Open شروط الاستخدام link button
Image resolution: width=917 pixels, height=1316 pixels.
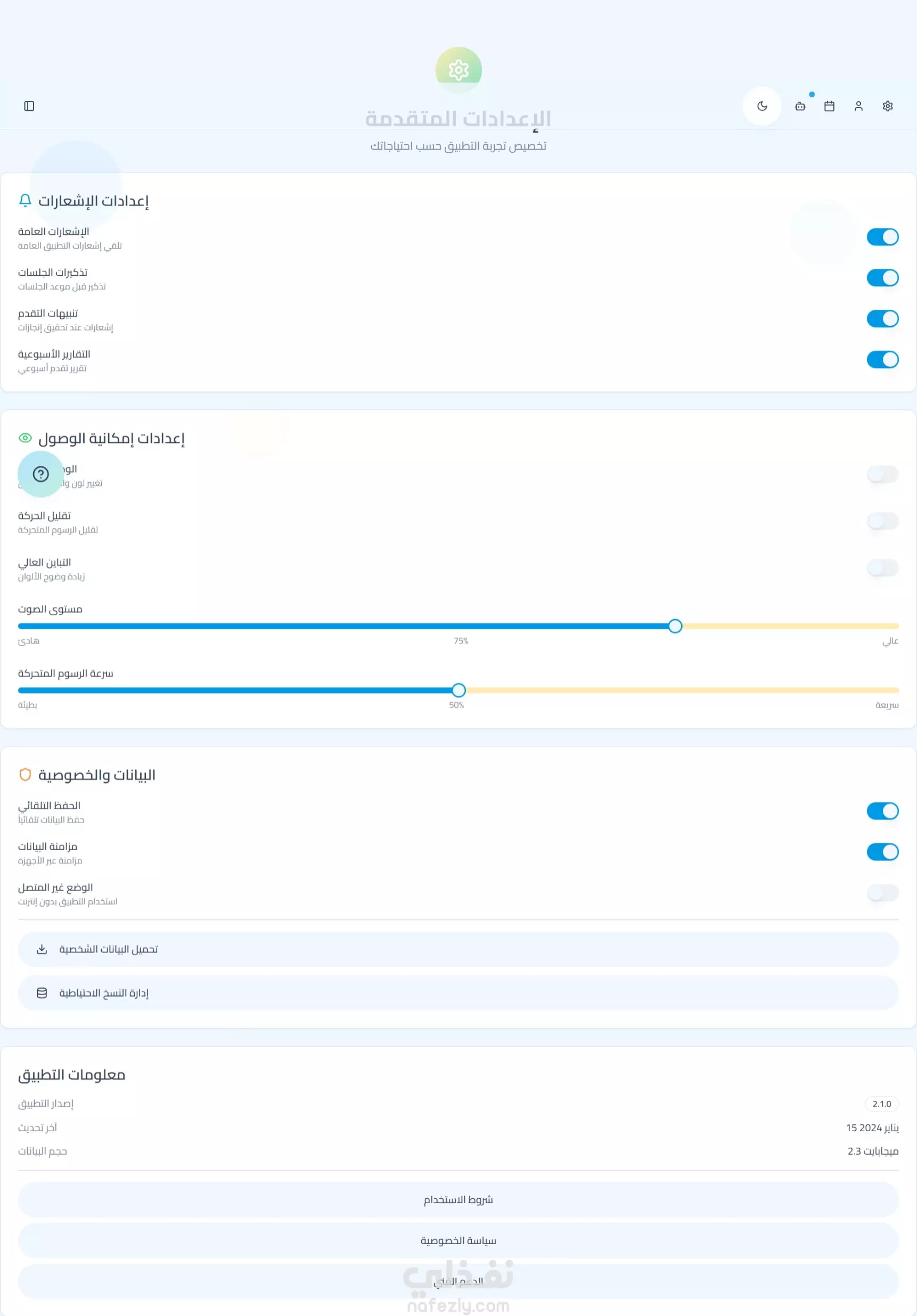coord(458,1199)
